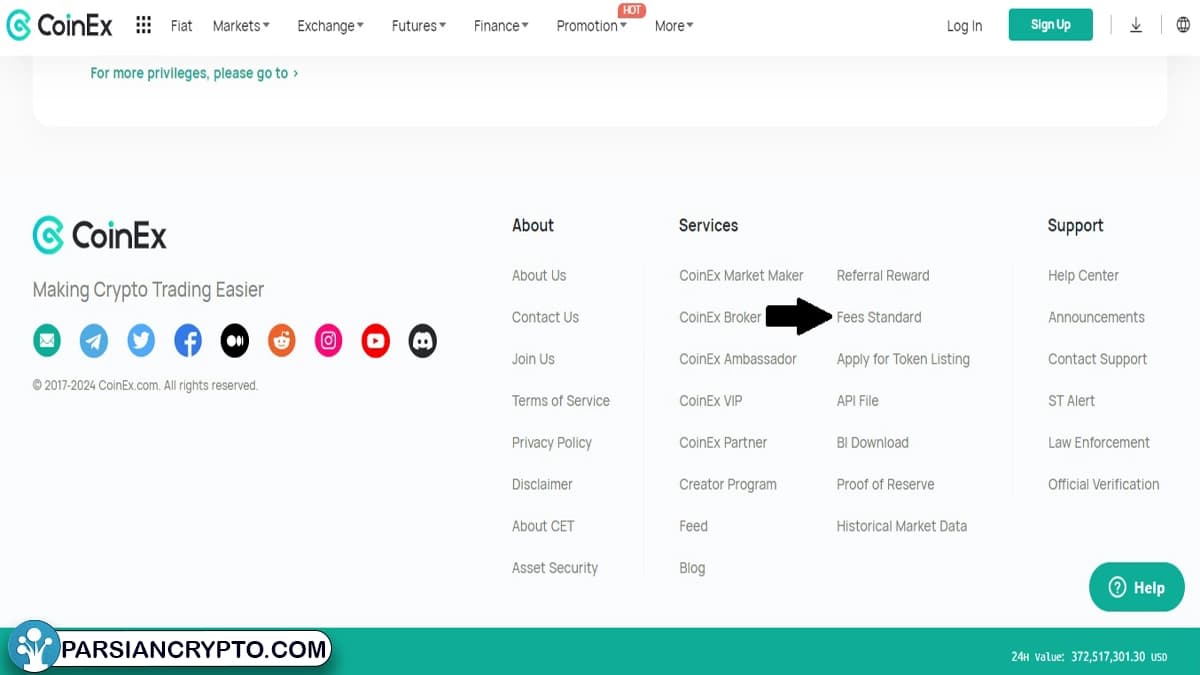Open the Telegram social icon
The height and width of the screenshot is (675, 1200).
(94, 341)
